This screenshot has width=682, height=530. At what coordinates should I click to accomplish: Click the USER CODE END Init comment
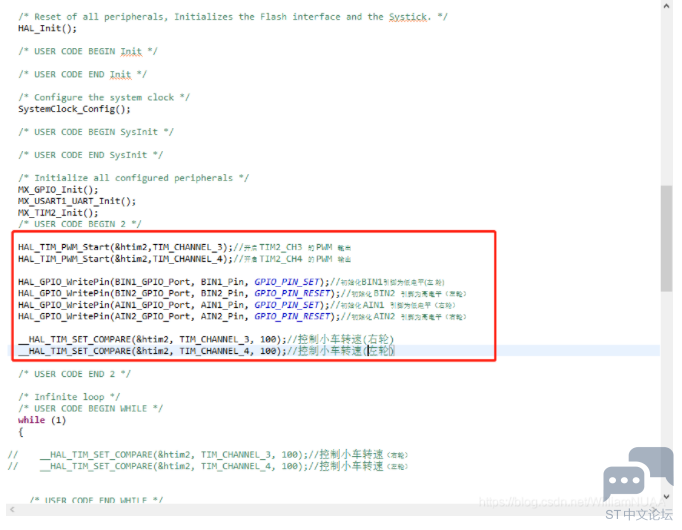[83, 74]
